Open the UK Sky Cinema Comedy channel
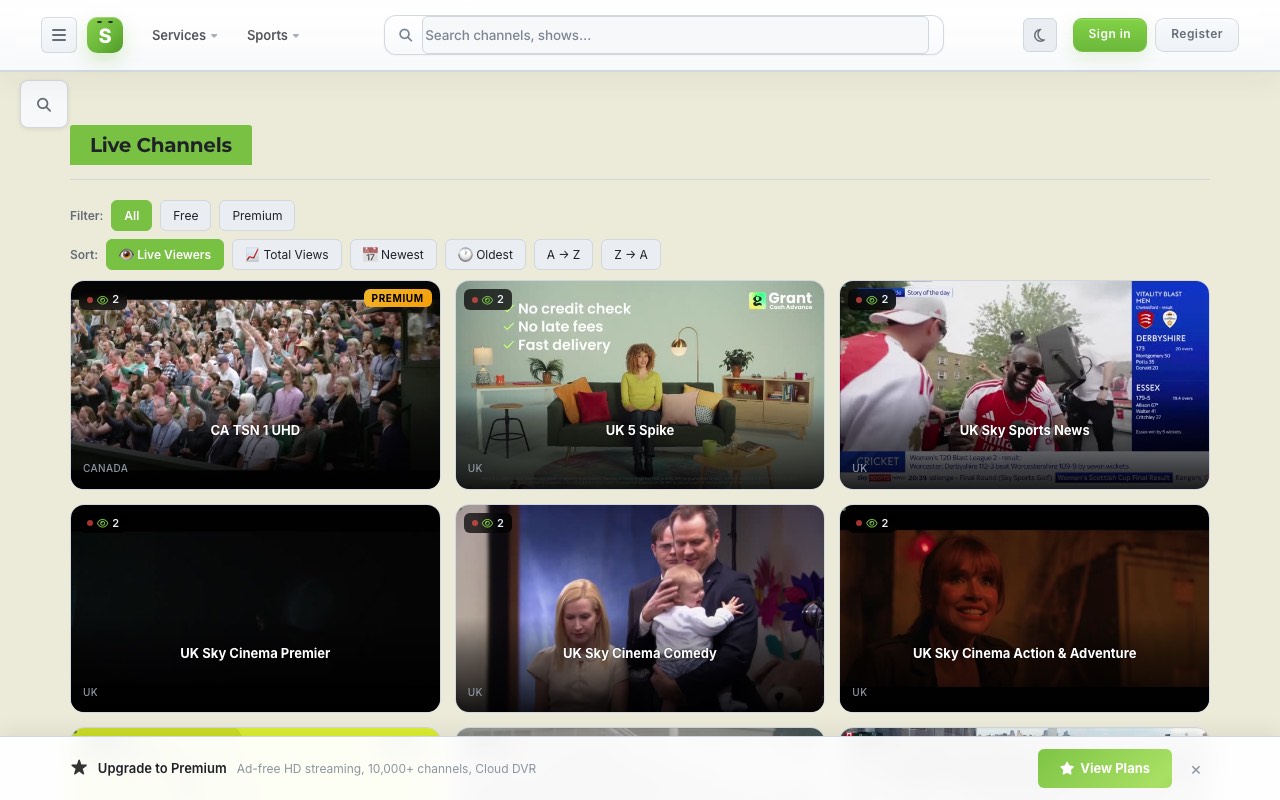Viewport: 1280px width, 800px height. click(x=640, y=608)
